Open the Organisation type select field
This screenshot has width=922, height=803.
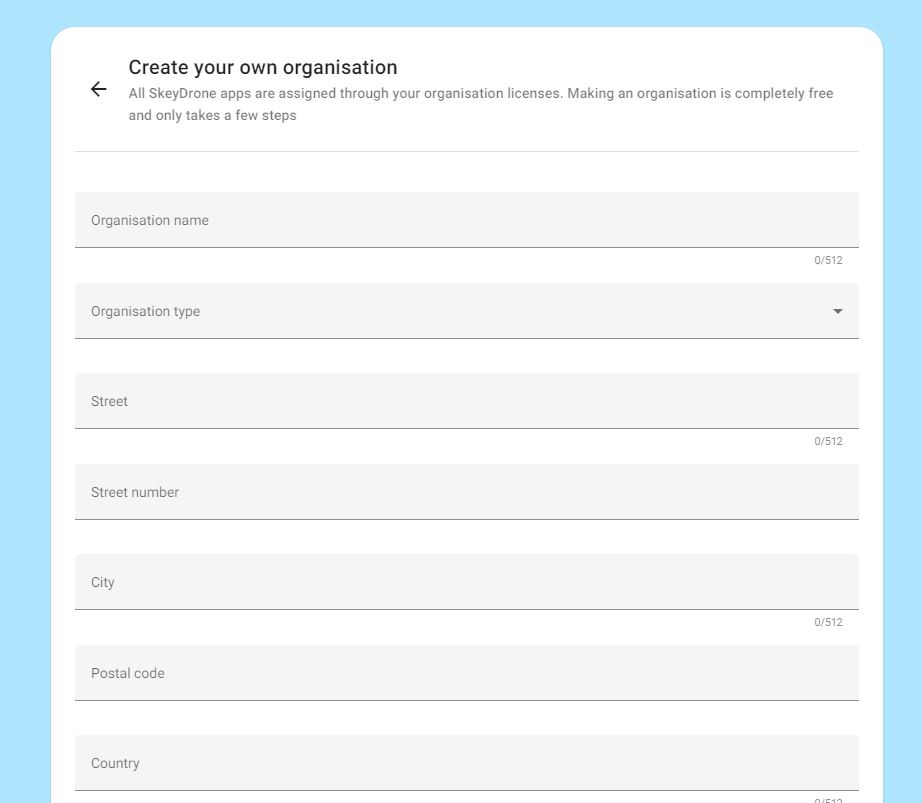[466, 311]
